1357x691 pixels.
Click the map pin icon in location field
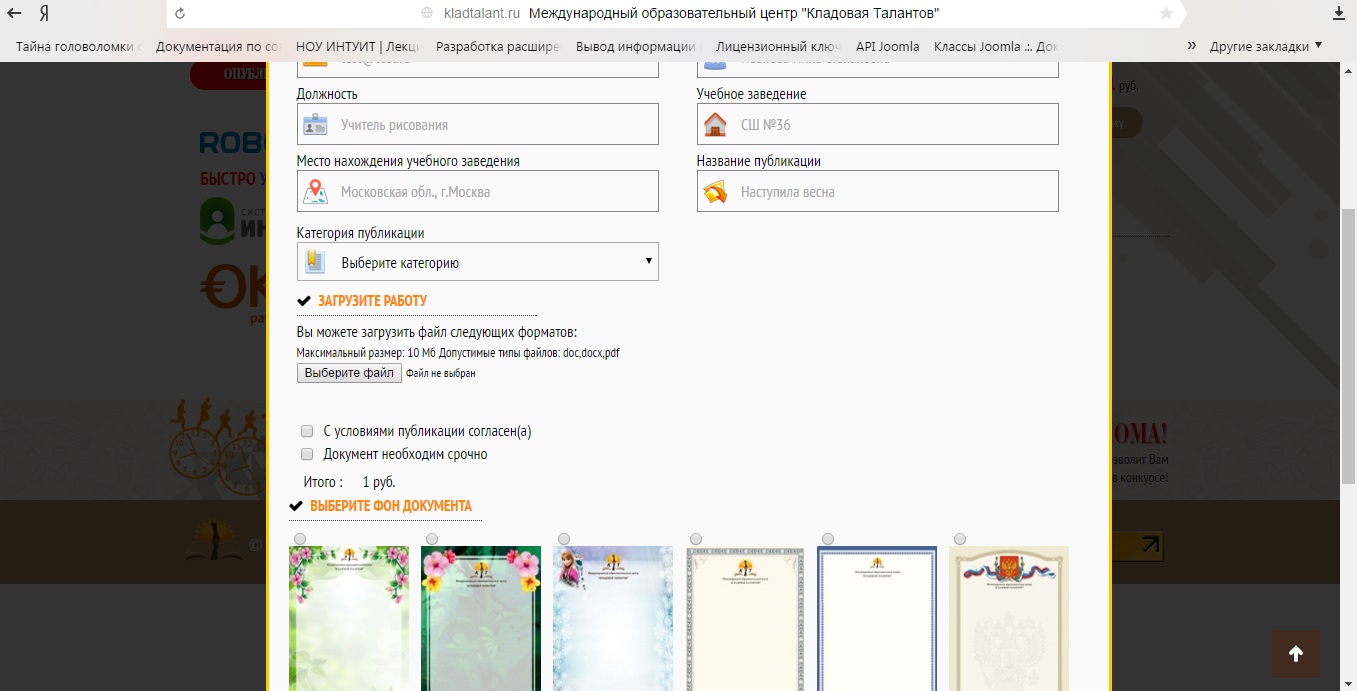click(315, 191)
